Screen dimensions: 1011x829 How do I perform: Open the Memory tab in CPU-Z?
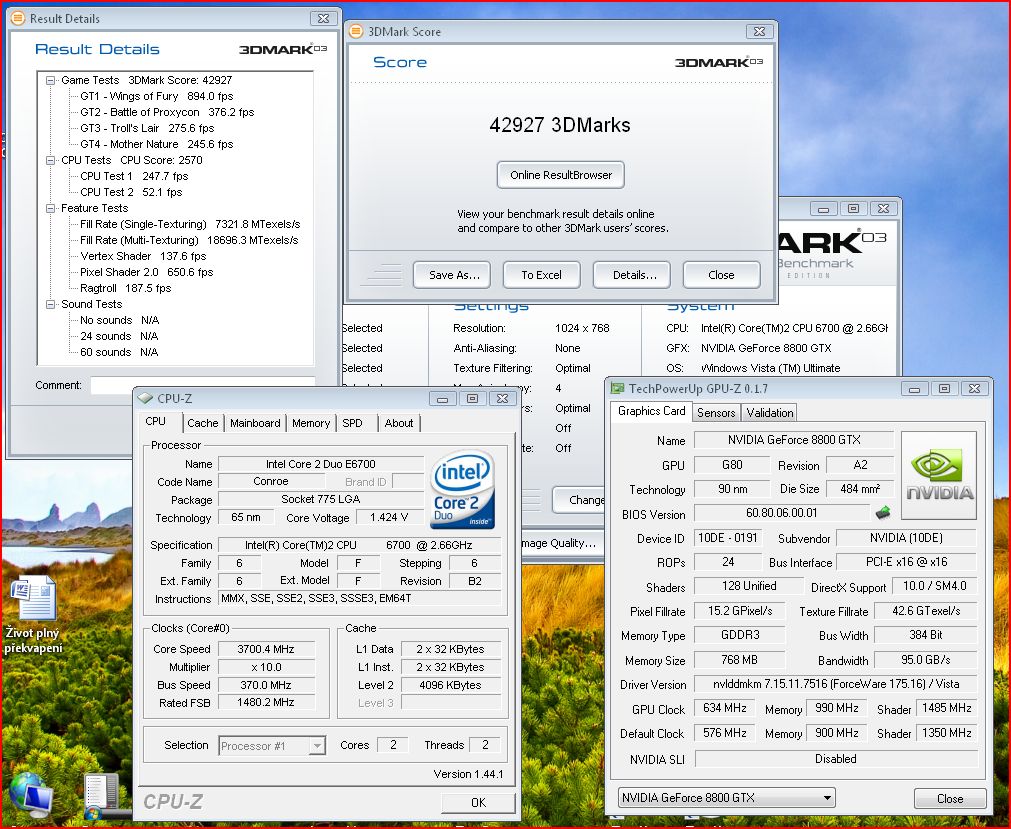coord(311,423)
